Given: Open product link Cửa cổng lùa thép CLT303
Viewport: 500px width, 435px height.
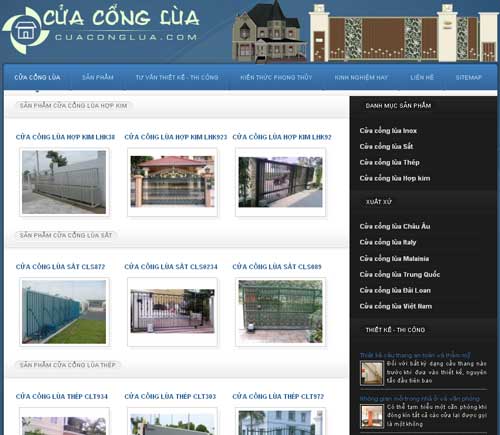Looking at the screenshot, I should point(170,396).
